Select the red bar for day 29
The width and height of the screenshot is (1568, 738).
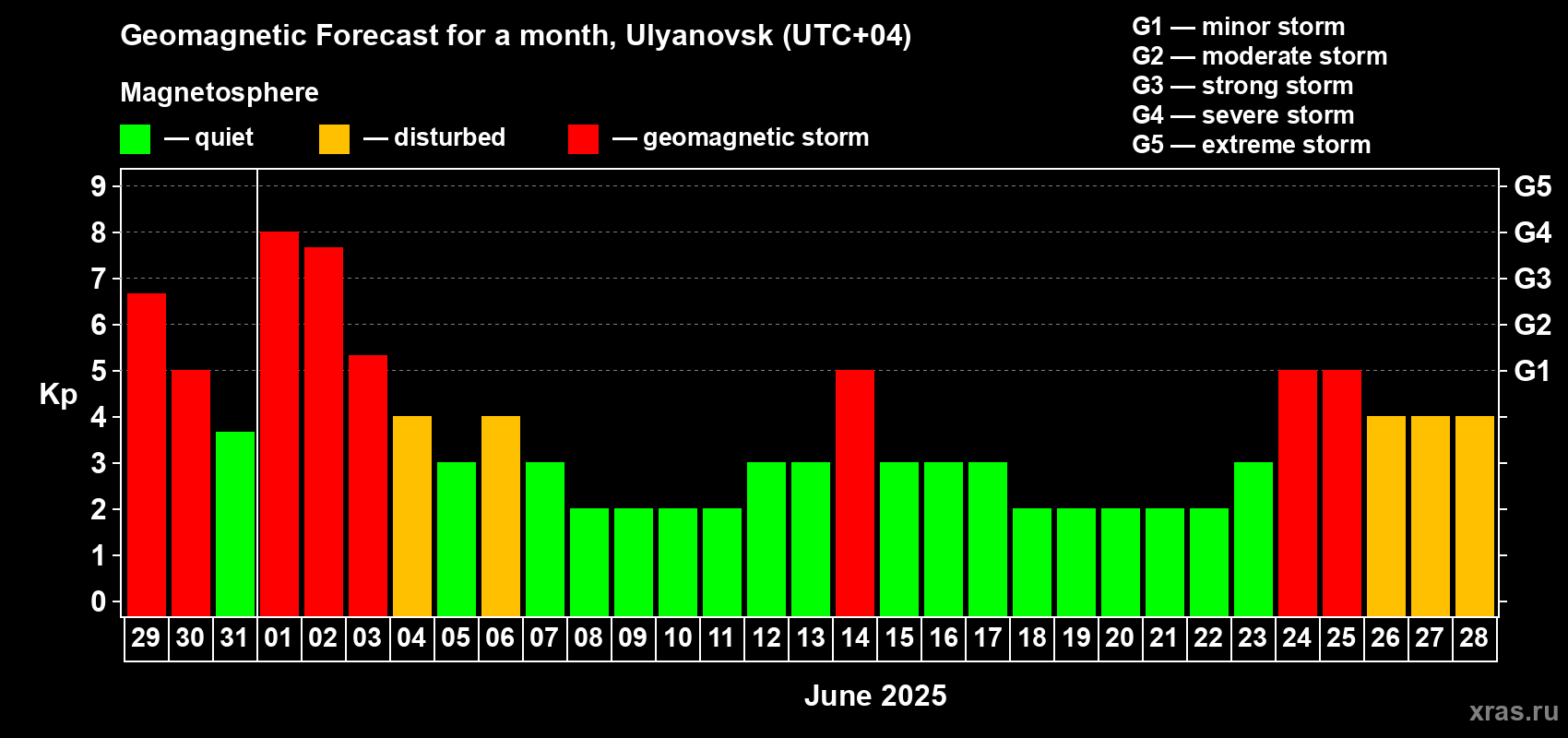(147, 455)
